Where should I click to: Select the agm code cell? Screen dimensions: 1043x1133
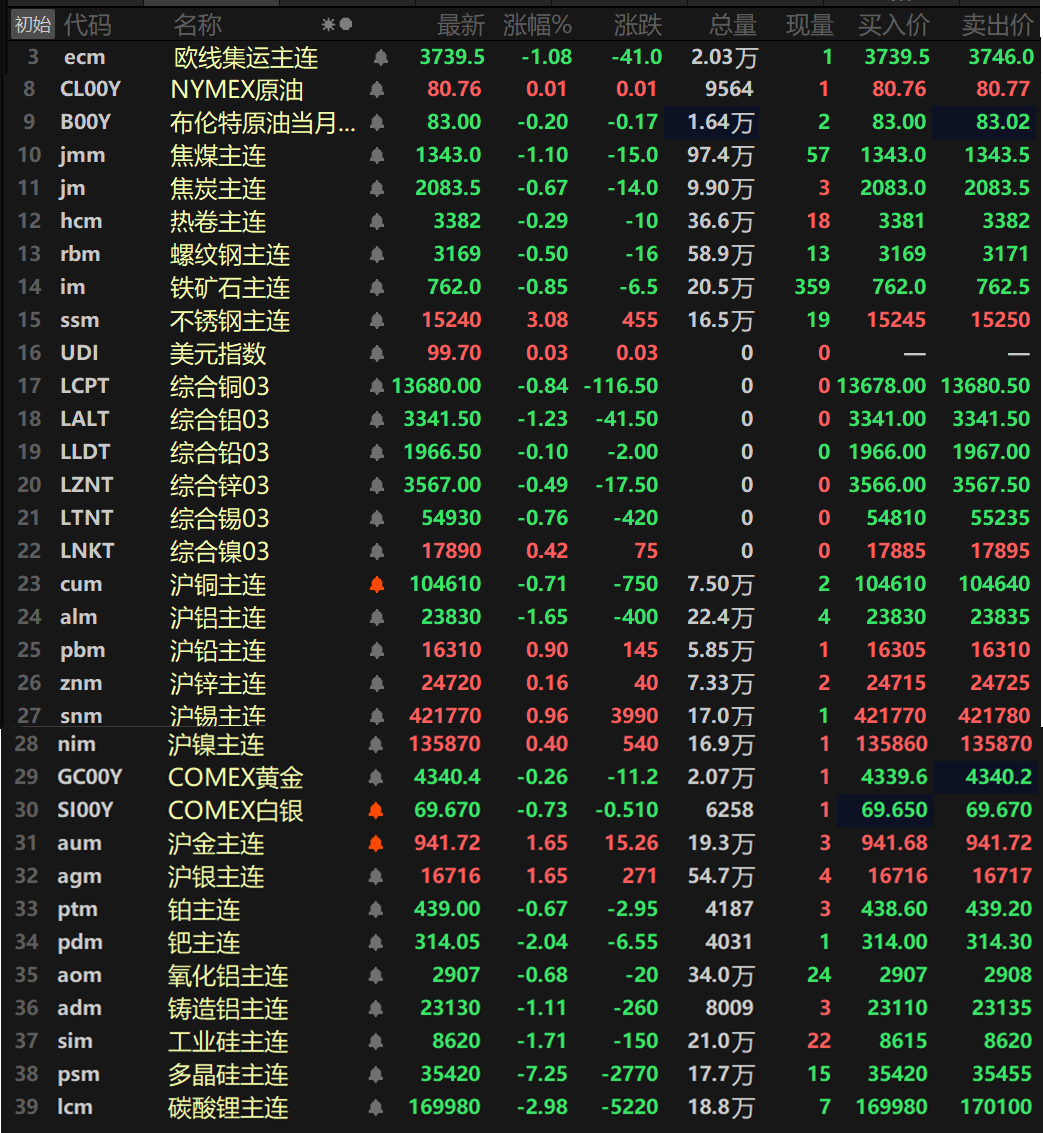80,876
